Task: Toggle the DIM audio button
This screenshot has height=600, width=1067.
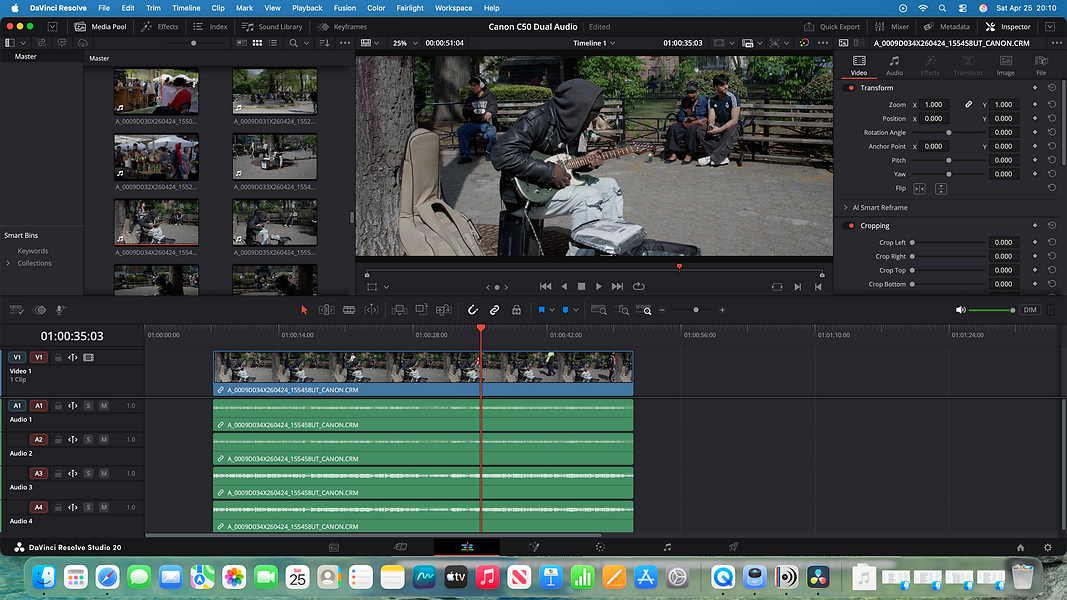Action: (1030, 310)
